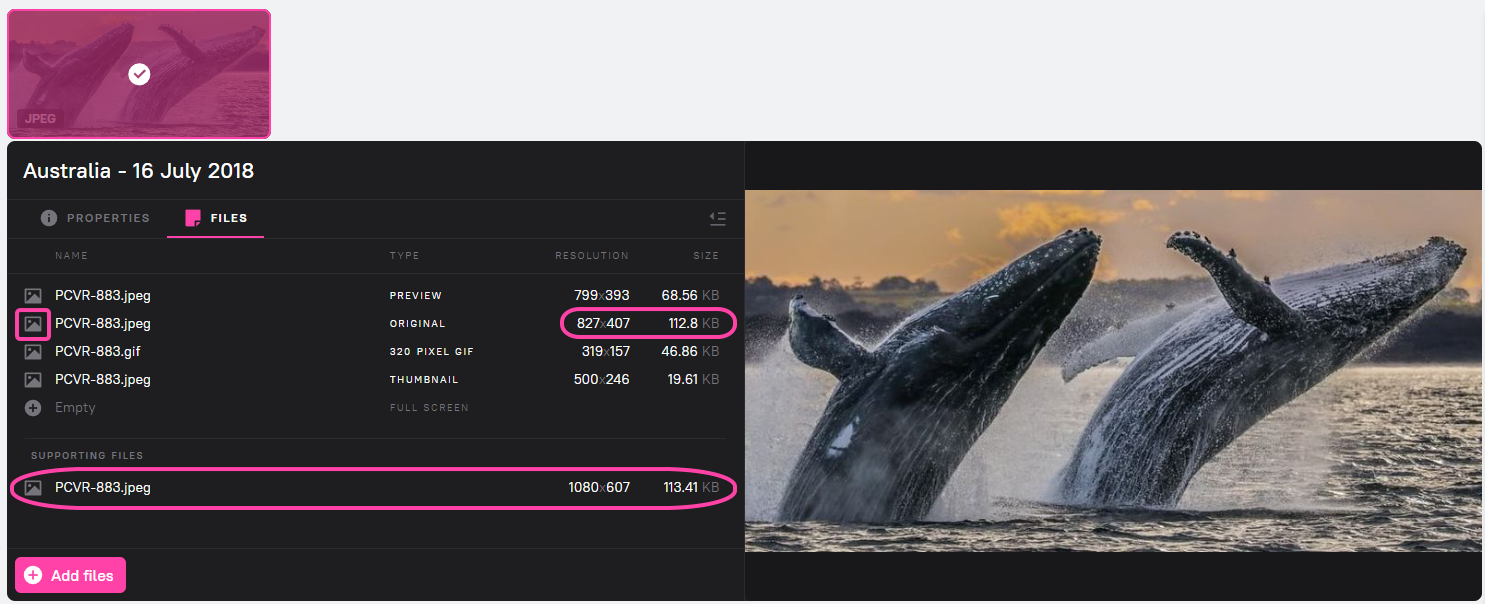Click the Original type label
The image size is (1485, 604).
417,324
